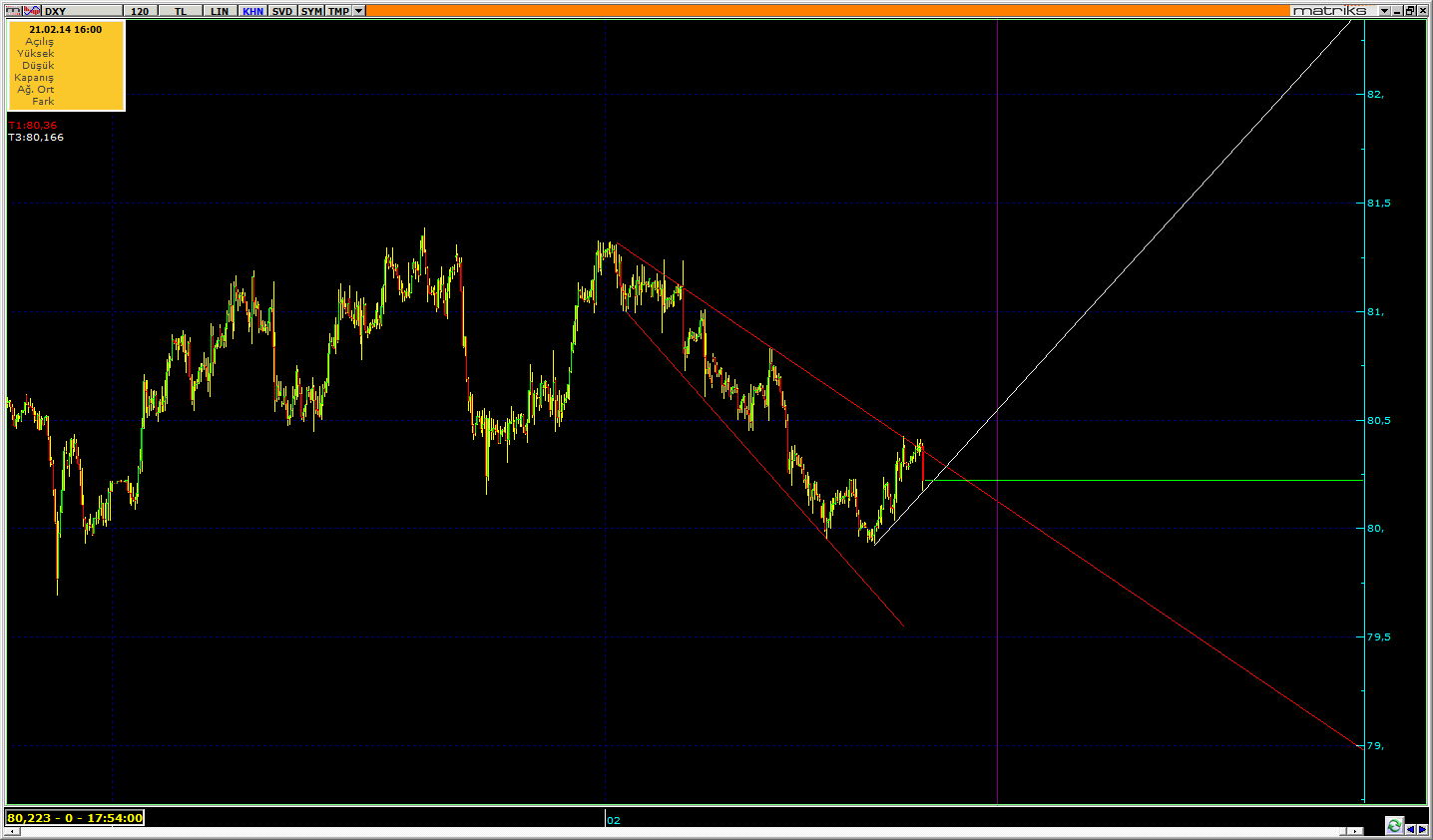Close the chart window
The width and height of the screenshot is (1433, 840).
(1423, 11)
